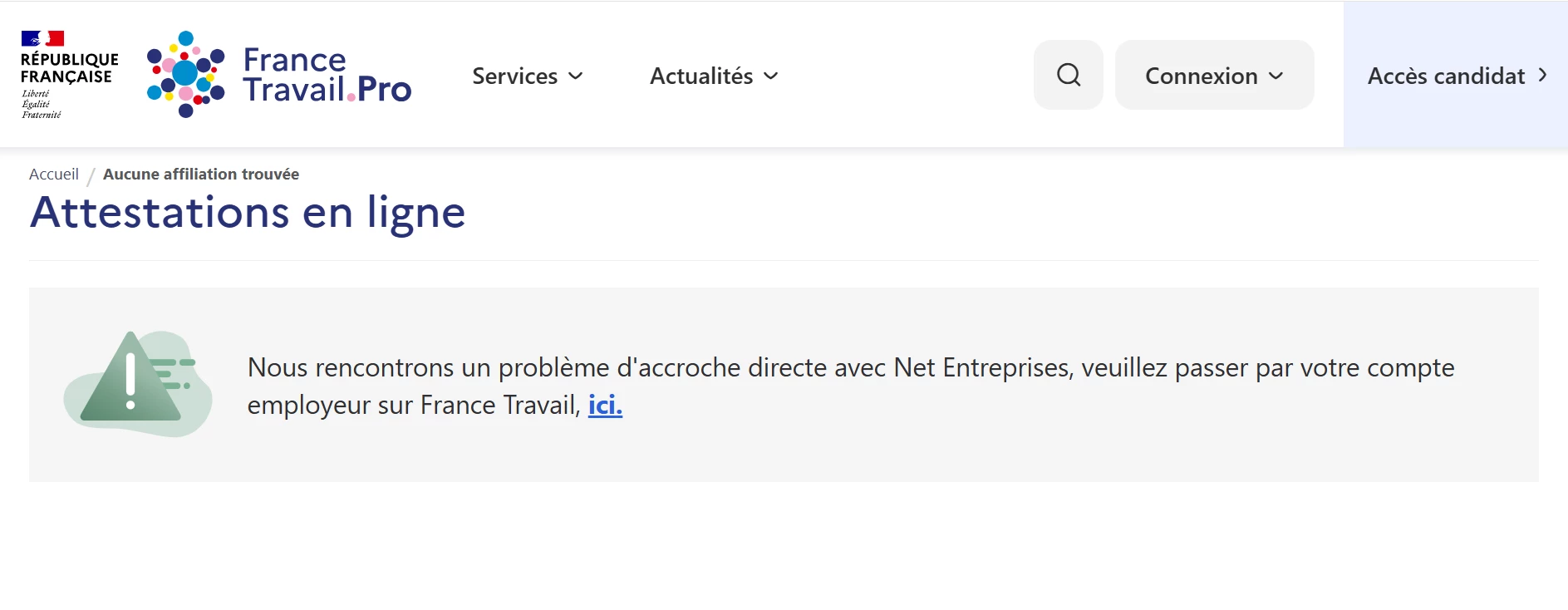1568x610 pixels.
Task: Click the République Française text logo
Action: (x=69, y=68)
